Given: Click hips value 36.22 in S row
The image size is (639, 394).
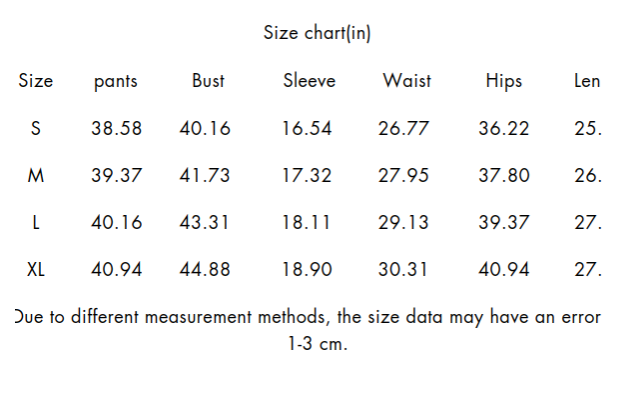Looking at the screenshot, I should pos(504,128).
